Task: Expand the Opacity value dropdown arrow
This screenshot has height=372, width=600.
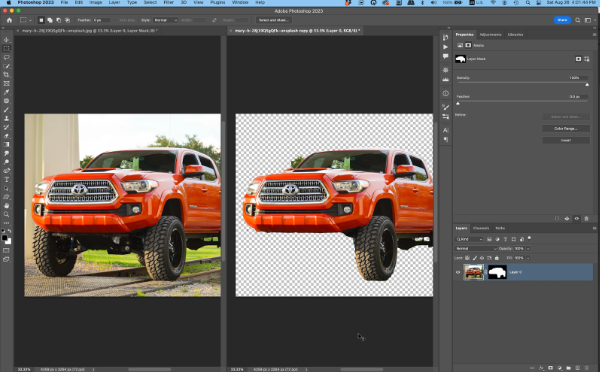Action: pos(528,248)
